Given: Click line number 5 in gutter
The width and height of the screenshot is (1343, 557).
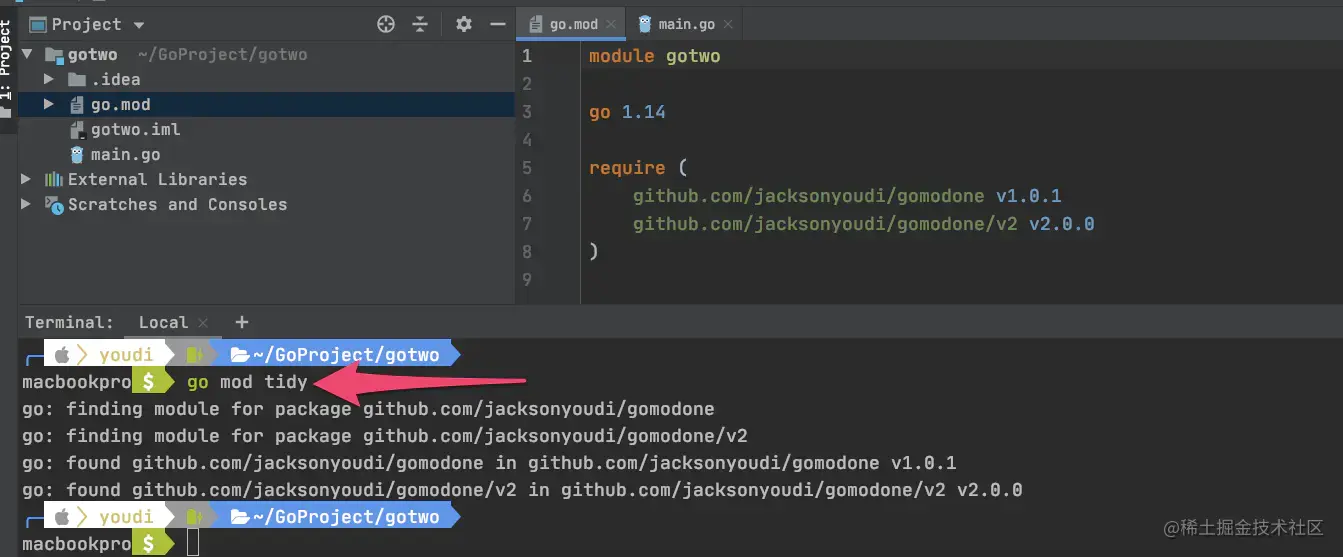Looking at the screenshot, I should (x=527, y=168).
